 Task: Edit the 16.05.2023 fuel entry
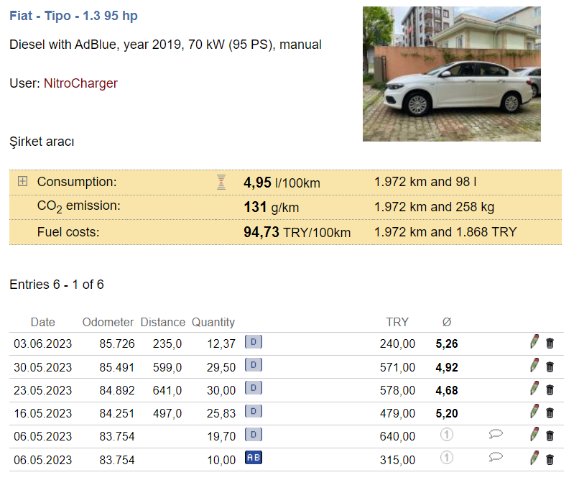pos(534,411)
